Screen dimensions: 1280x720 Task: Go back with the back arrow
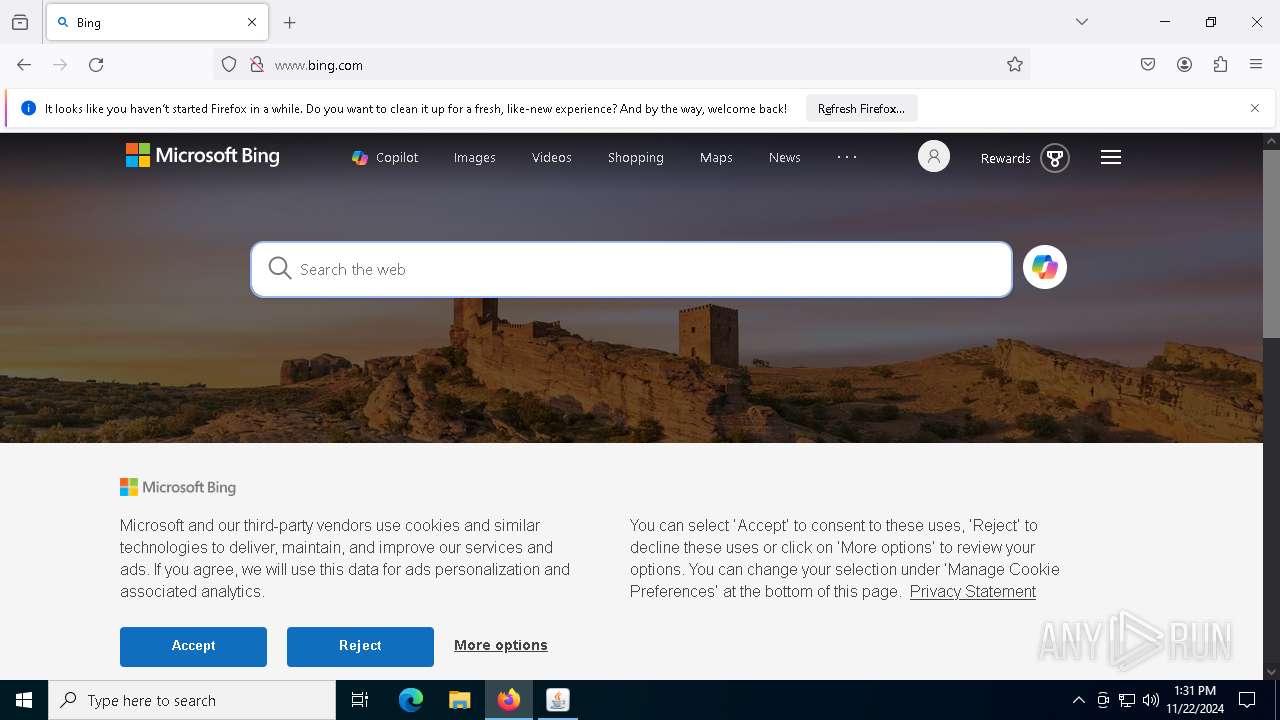coord(24,65)
